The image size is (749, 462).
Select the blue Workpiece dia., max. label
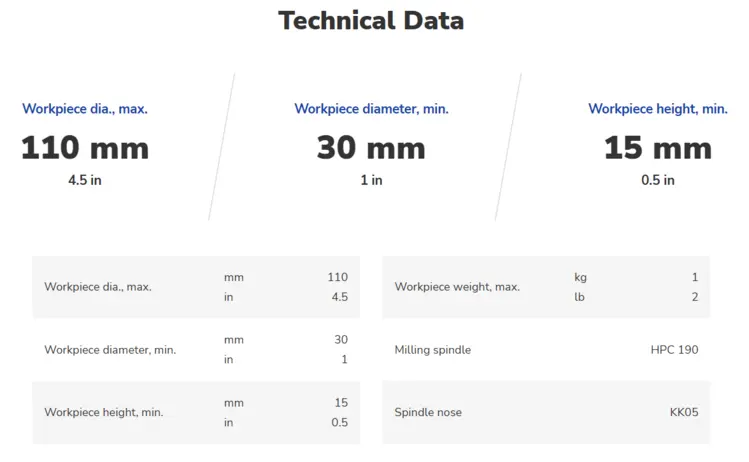pyautogui.click(x=85, y=109)
